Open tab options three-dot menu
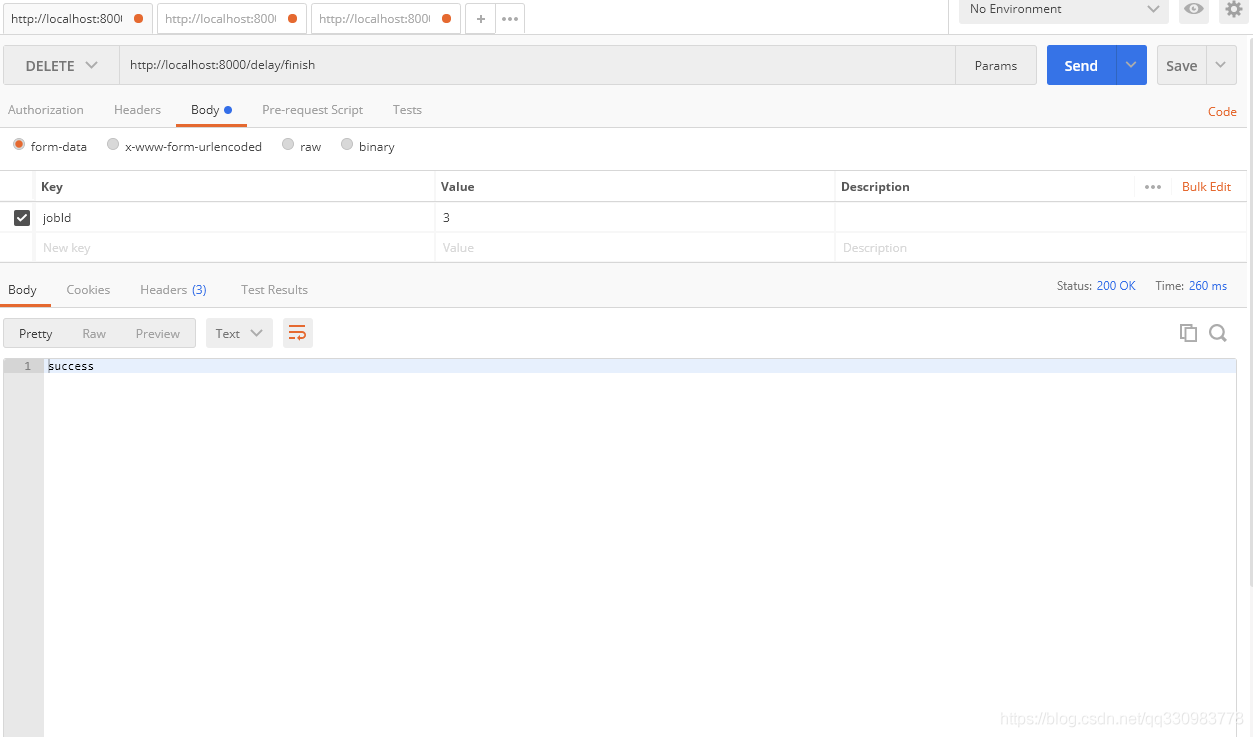Image resolution: width=1253 pixels, height=737 pixels. 510,19
